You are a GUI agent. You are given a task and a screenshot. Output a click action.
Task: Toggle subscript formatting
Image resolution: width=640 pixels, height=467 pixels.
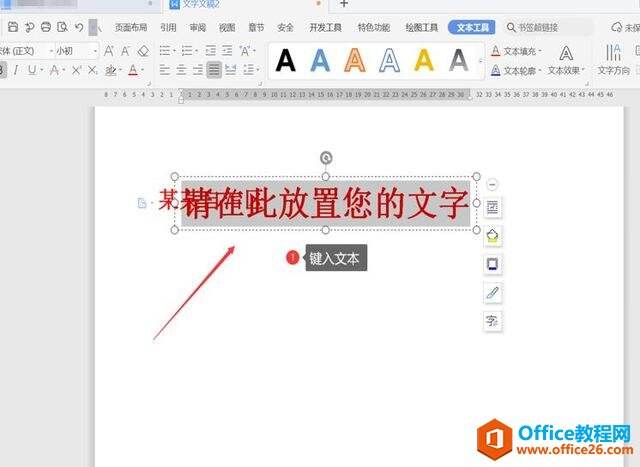pos(93,70)
